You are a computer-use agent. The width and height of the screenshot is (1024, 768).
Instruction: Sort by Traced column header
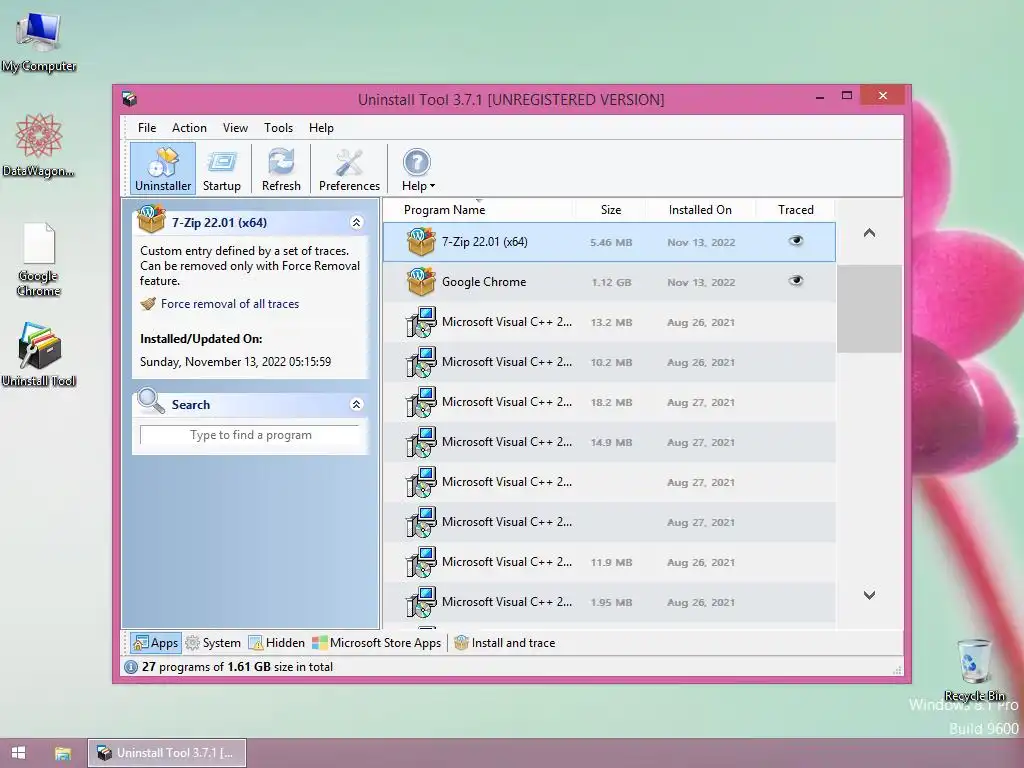click(x=795, y=210)
